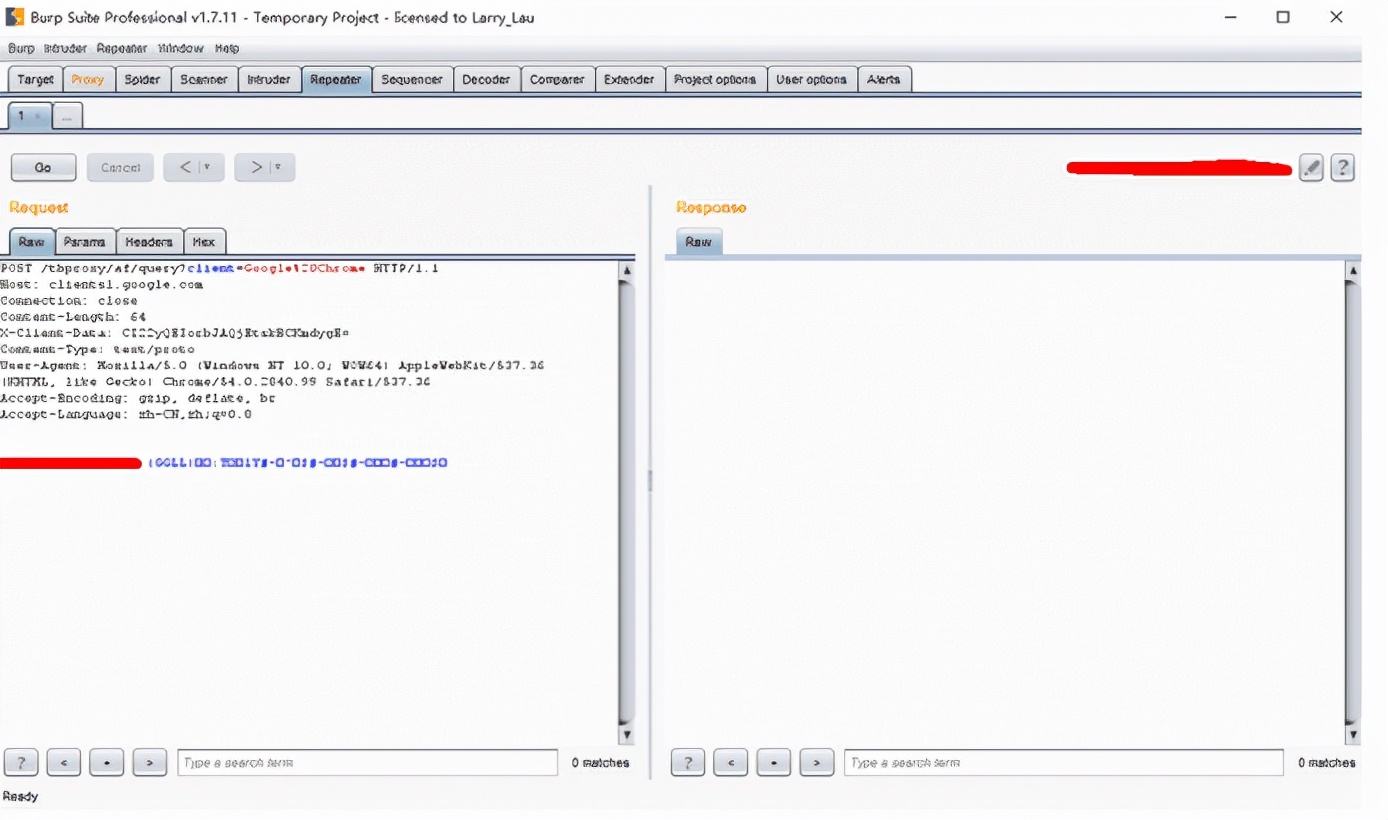
Task: Switch to the Extender tab
Action: (x=629, y=80)
